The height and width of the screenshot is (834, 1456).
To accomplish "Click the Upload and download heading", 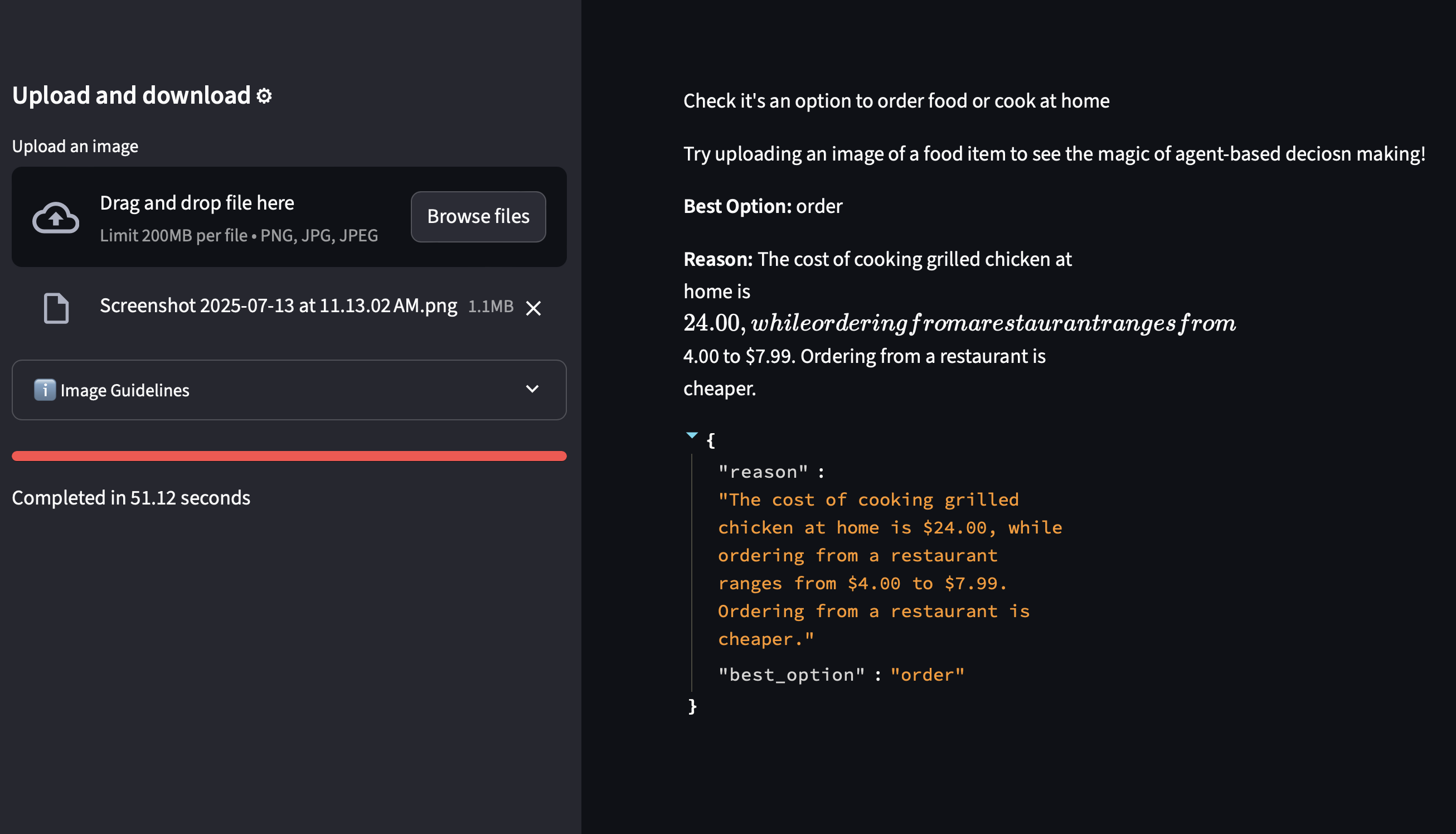I will tap(131, 96).
